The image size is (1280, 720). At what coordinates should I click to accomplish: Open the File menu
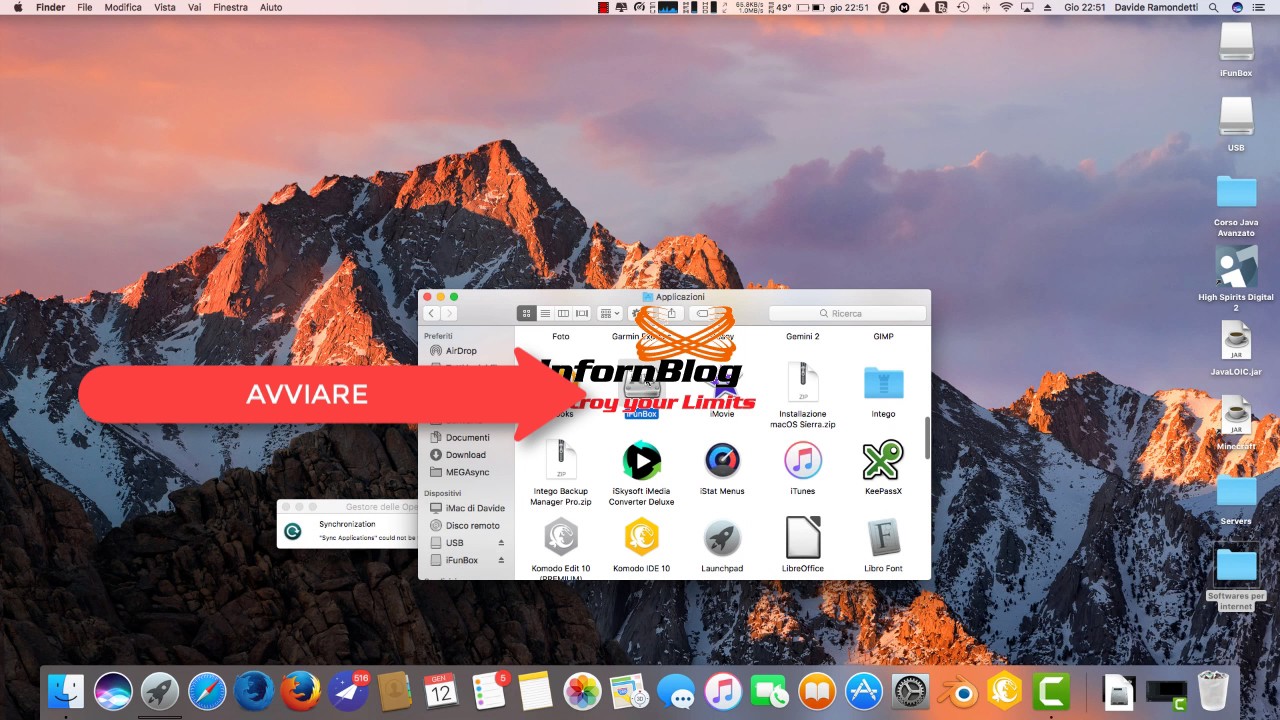coord(85,7)
